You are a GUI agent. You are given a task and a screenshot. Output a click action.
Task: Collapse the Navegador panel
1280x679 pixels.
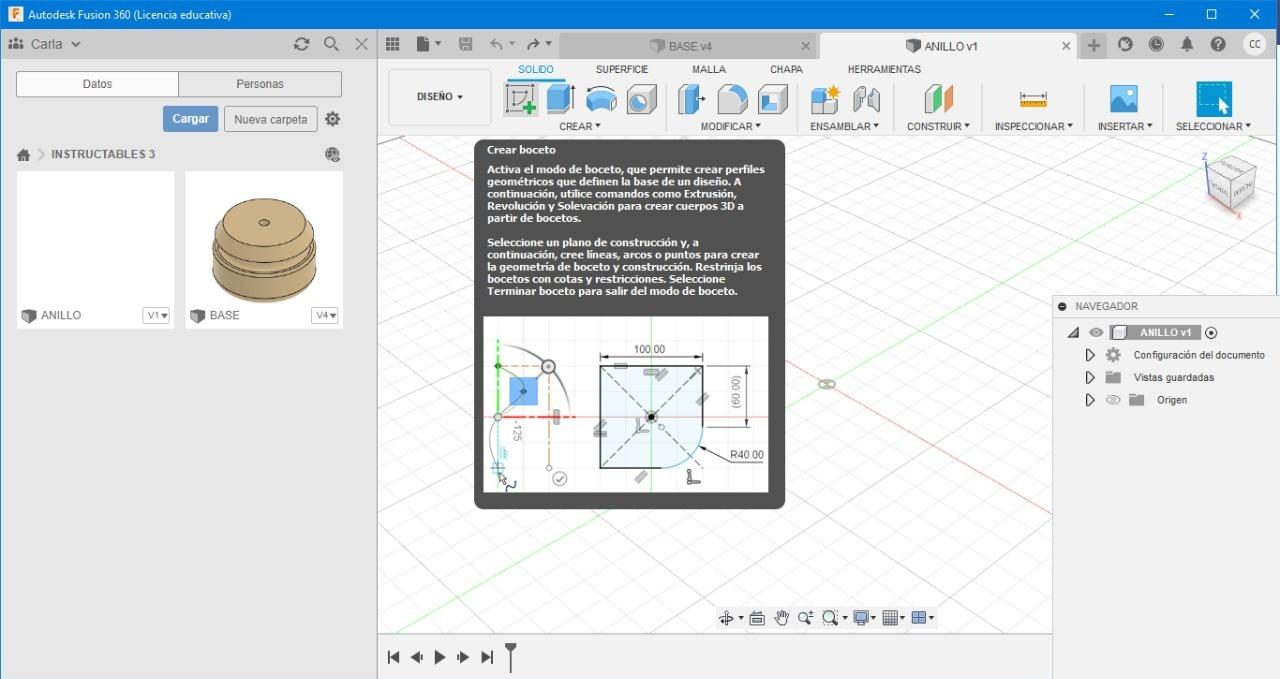1063,306
